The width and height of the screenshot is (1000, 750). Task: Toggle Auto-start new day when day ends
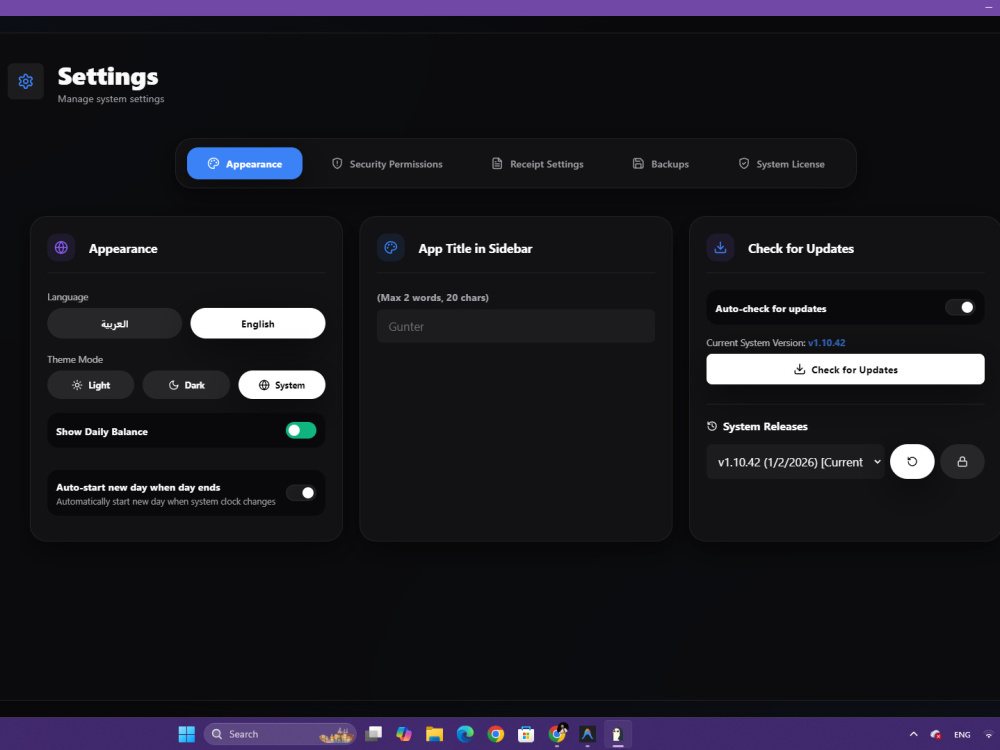click(300, 493)
